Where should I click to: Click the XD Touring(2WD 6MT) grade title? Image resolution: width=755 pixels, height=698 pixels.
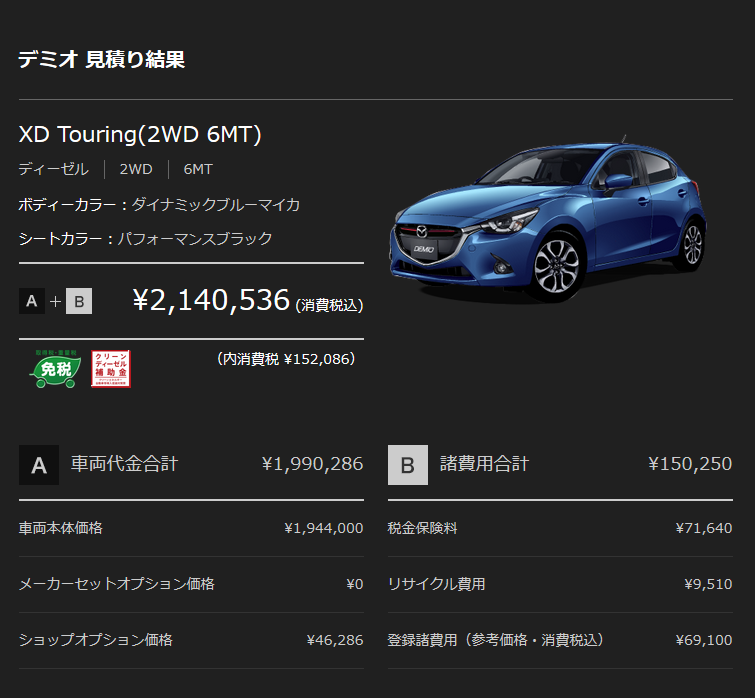[x=140, y=134]
